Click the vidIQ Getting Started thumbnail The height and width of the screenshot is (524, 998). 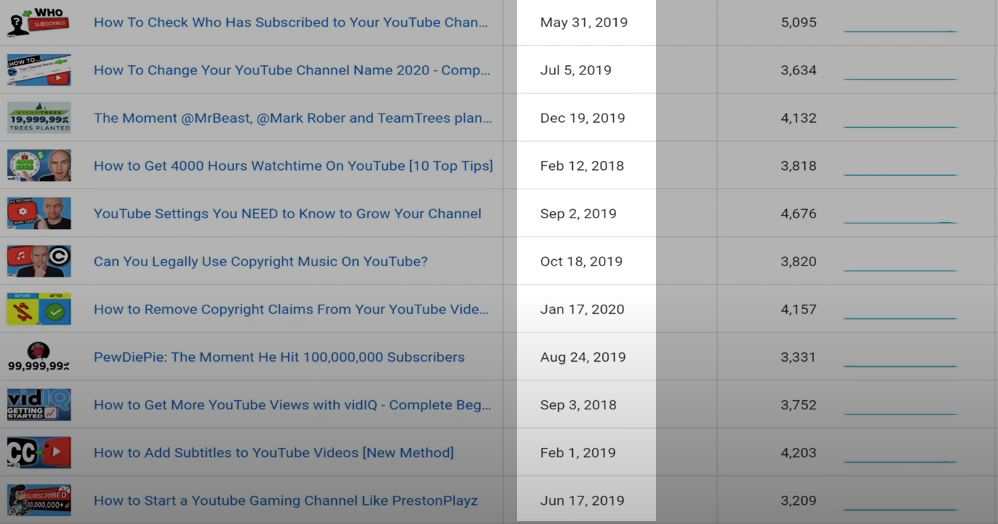click(39, 405)
